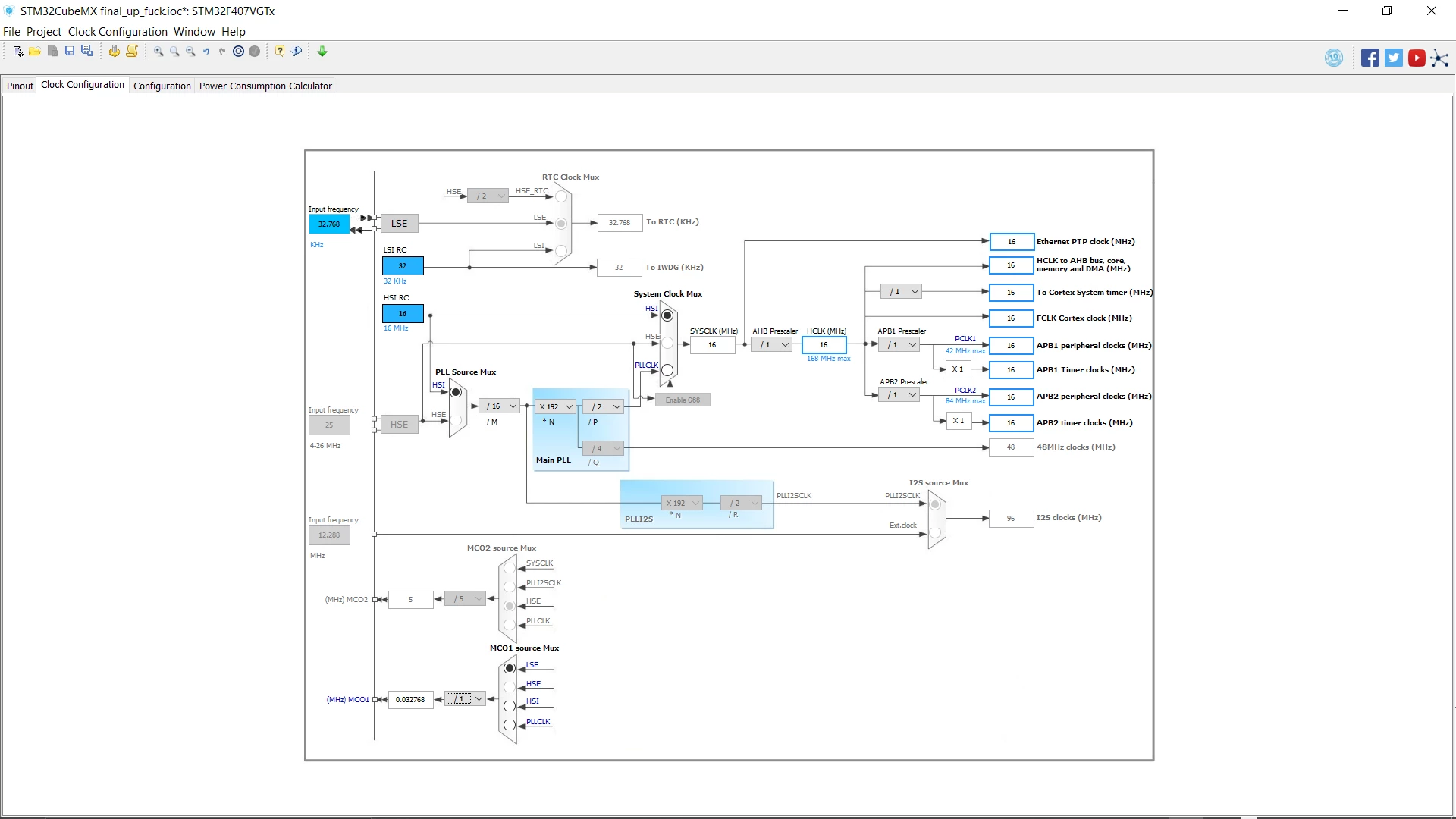Click the Save Project floppy icon
The width and height of the screenshot is (1456, 819).
tap(70, 51)
